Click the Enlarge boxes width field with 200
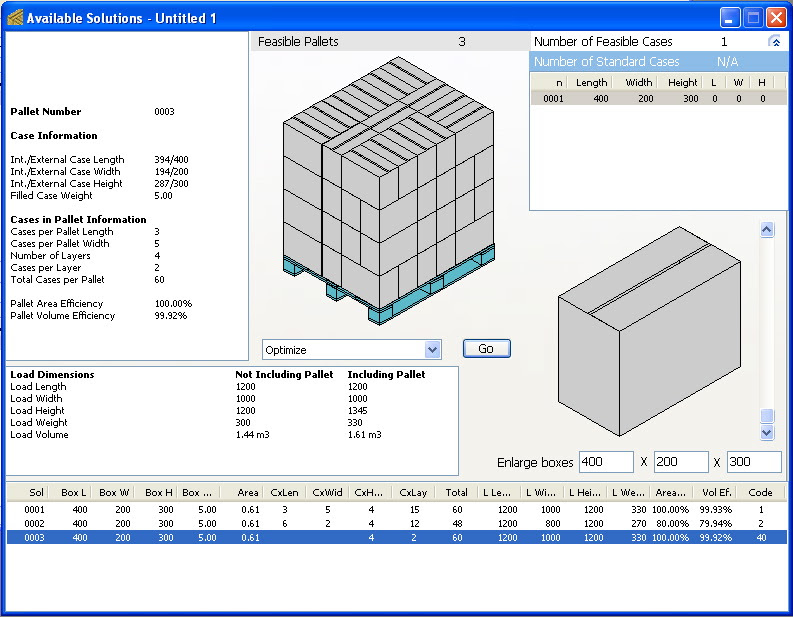Image resolution: width=793 pixels, height=617 pixels. pyautogui.click(x=681, y=462)
